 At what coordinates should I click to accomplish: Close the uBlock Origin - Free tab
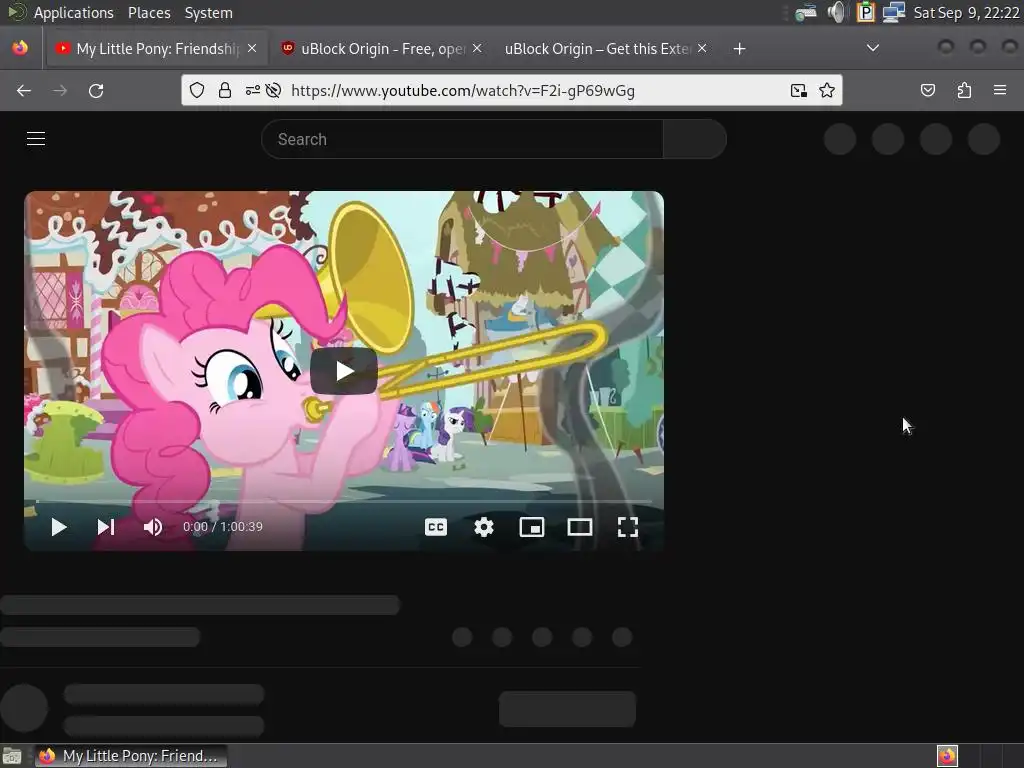pos(477,48)
